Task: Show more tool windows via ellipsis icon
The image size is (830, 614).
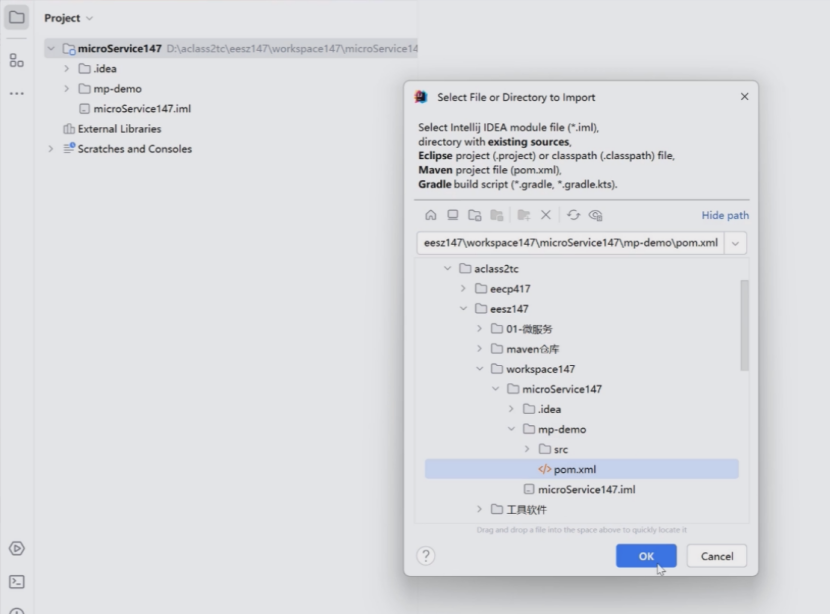Action: tap(16, 93)
